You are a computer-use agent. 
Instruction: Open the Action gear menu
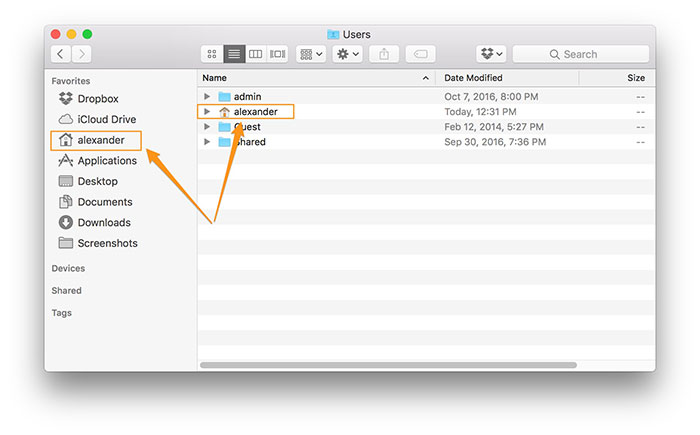tap(347, 54)
